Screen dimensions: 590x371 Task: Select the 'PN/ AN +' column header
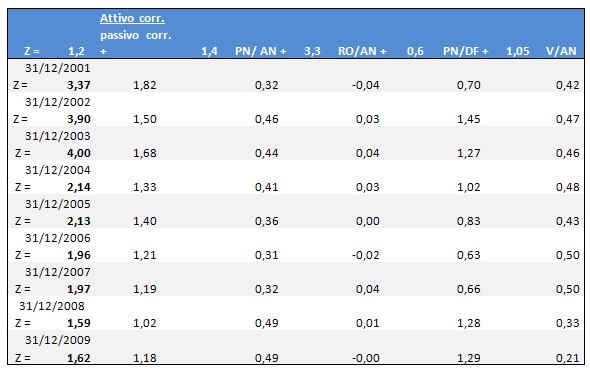coord(261,51)
